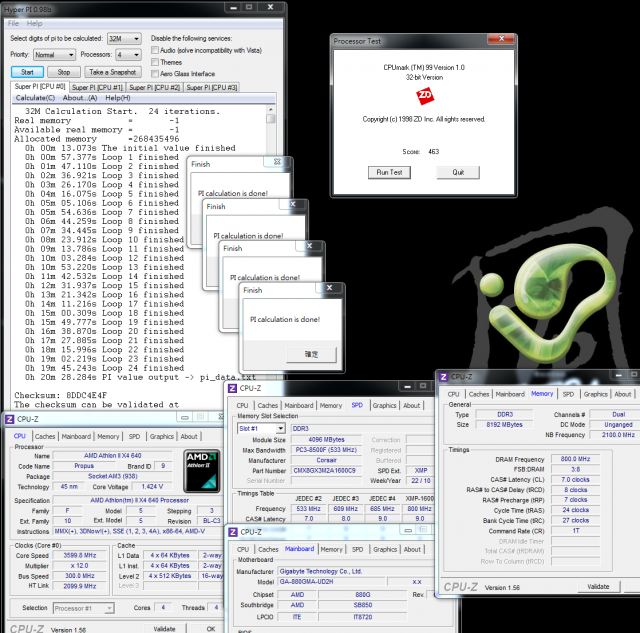Open Caches tab in CPU-Z CPU window
Image resolution: width=640 pixels, height=633 pixels.
click(x=45, y=437)
